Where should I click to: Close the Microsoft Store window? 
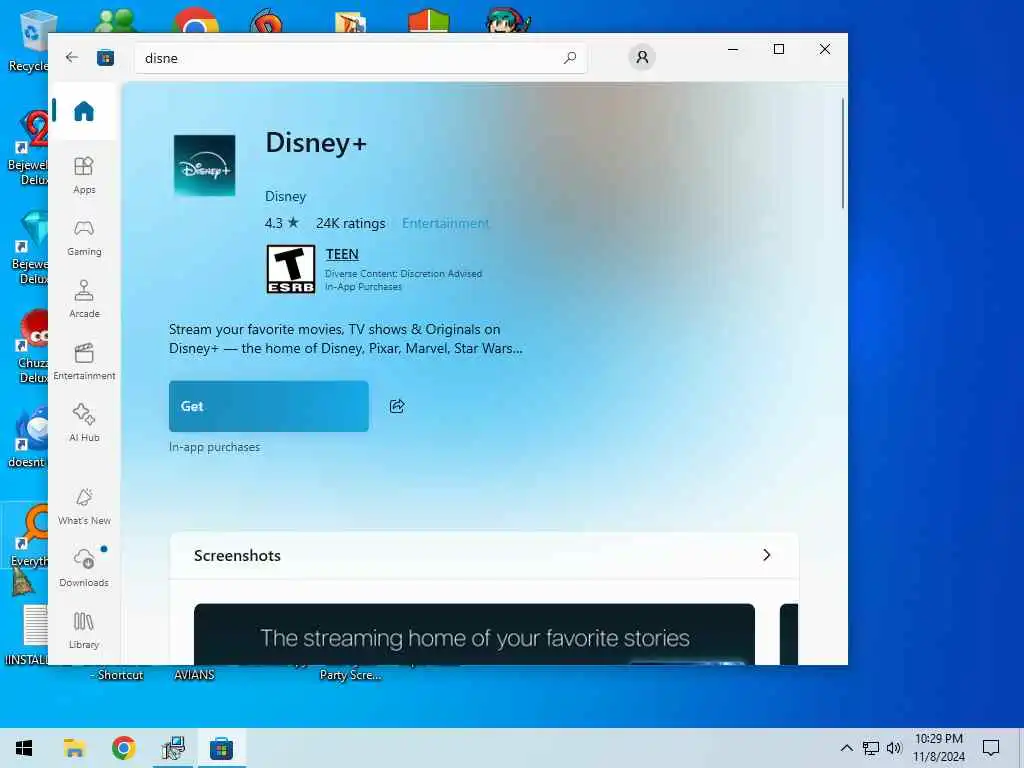click(825, 50)
